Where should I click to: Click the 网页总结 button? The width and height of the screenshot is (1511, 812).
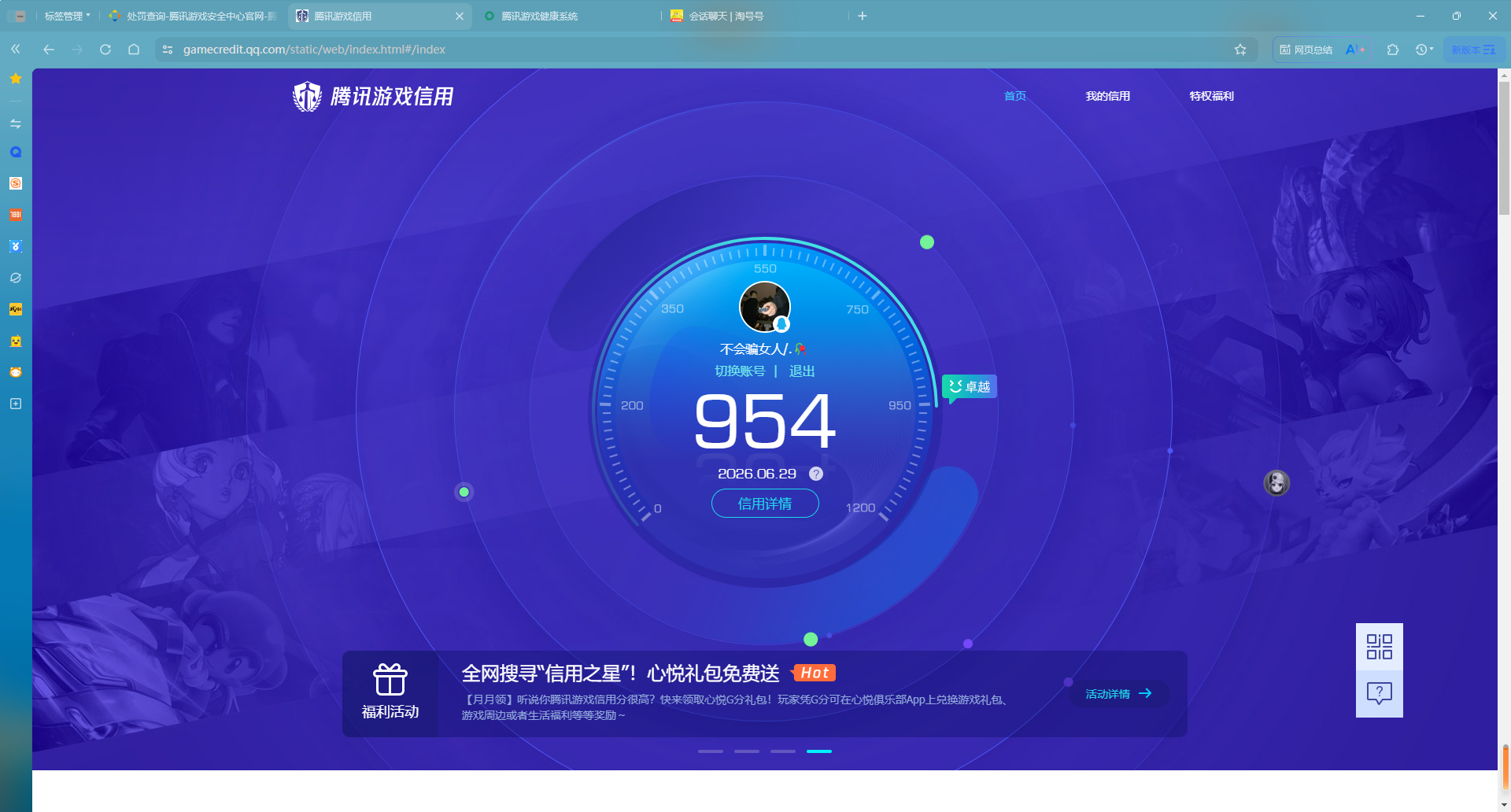click(1306, 50)
